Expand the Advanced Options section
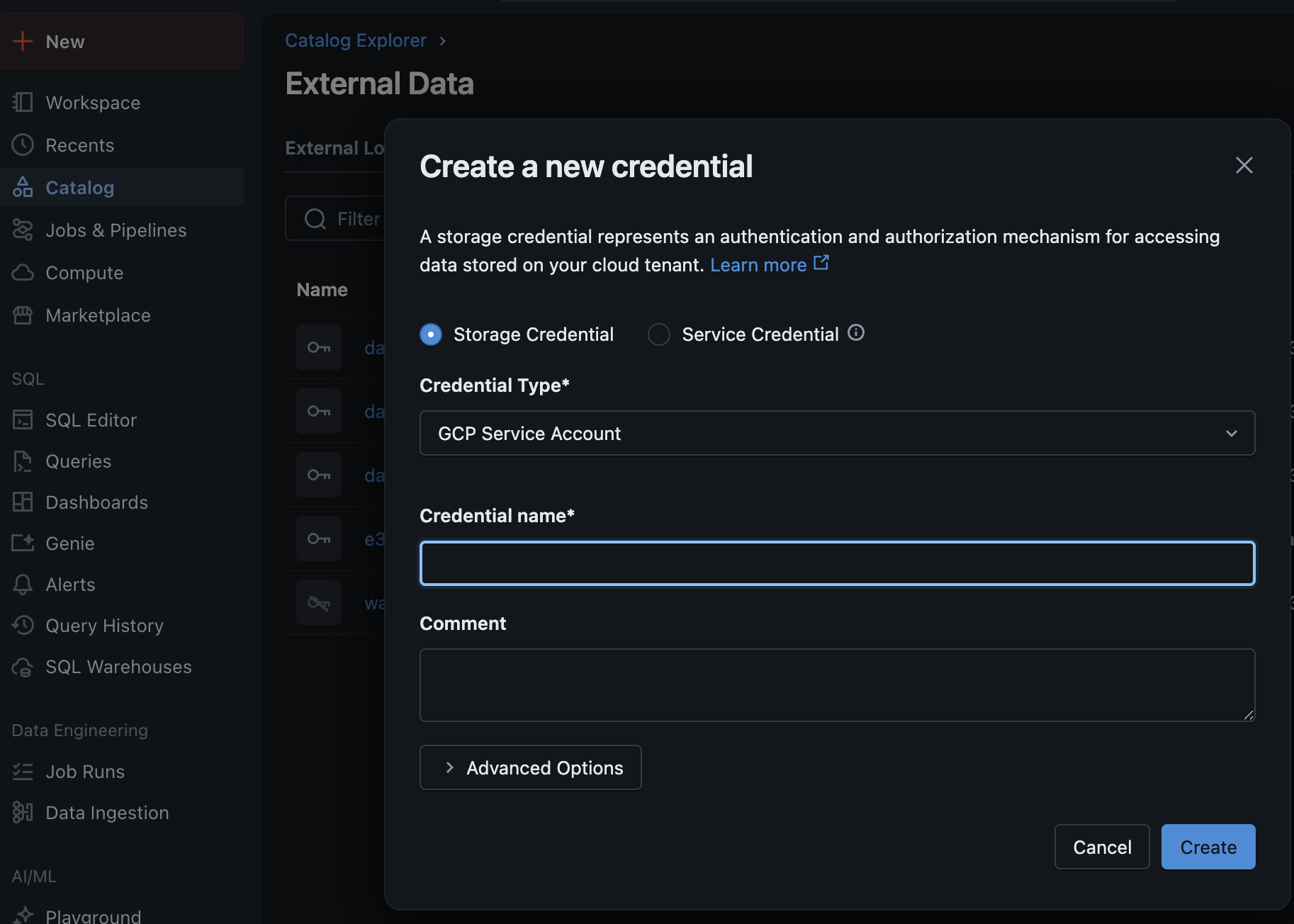1294x924 pixels. [x=530, y=767]
